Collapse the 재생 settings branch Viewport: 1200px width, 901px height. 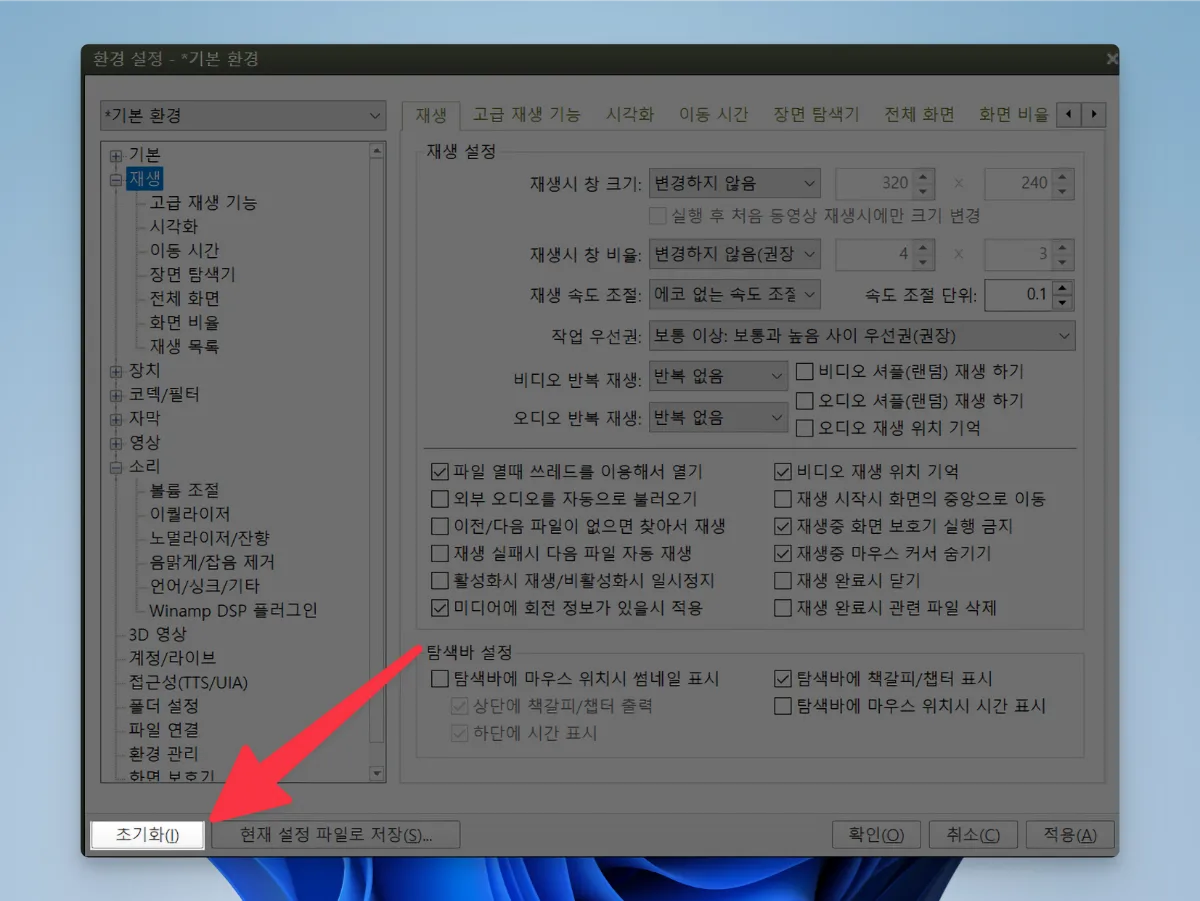[x=117, y=178]
